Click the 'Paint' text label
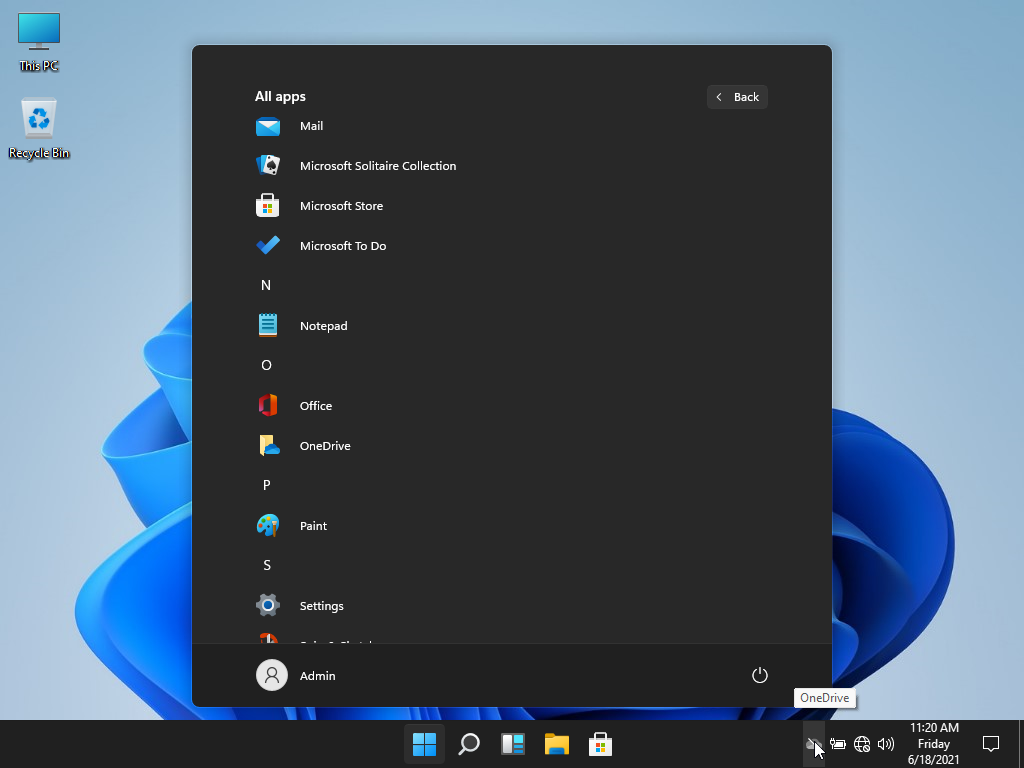This screenshot has height=768, width=1024. pyautogui.click(x=313, y=526)
